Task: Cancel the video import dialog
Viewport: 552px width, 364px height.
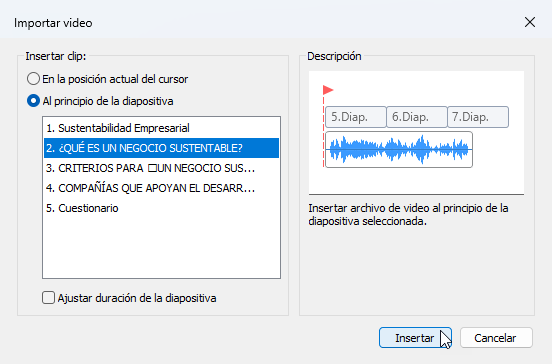Action: tap(496, 338)
